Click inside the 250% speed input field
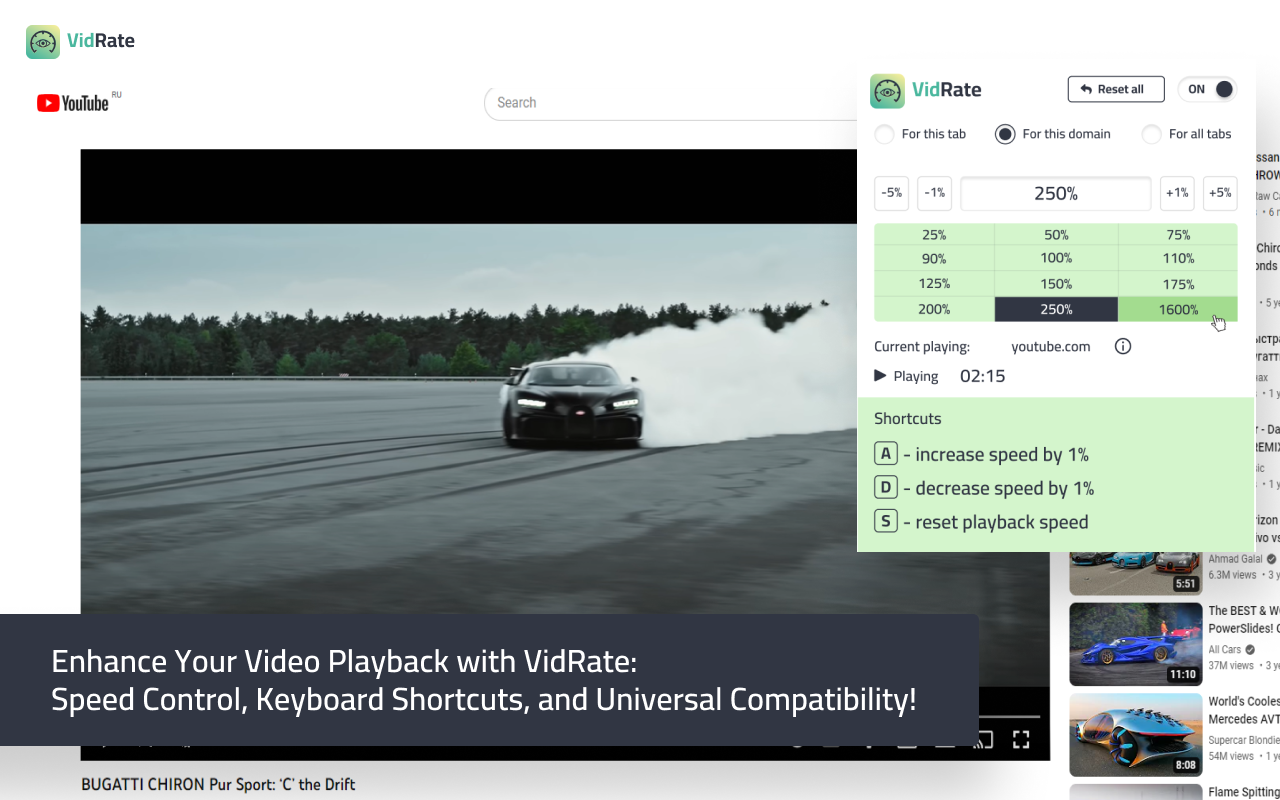The width and height of the screenshot is (1280, 800). (1056, 193)
